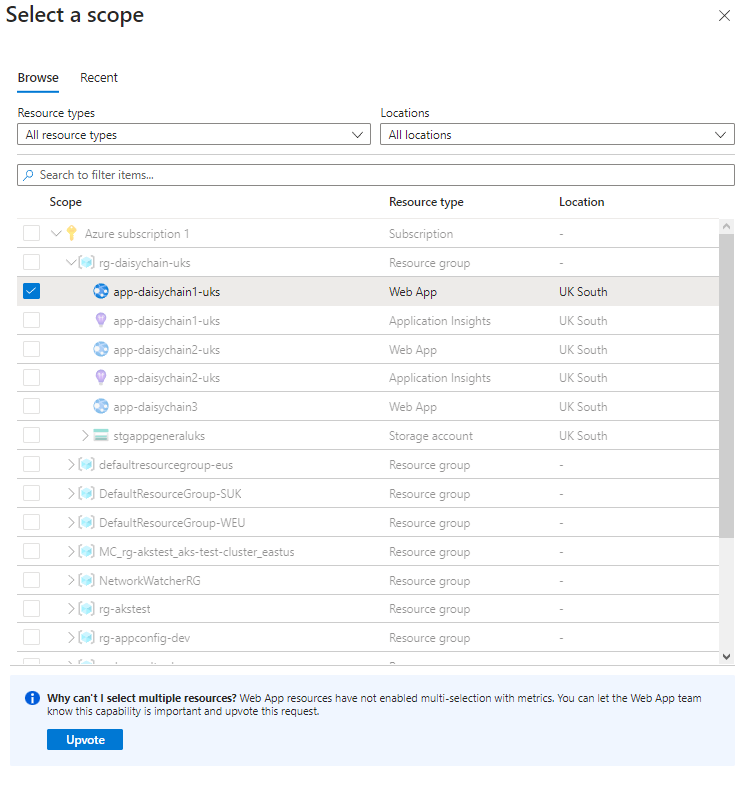
Task: Expand the MC_rg-akstest_aks-test-cluster_eastus group
Action: (x=71, y=551)
